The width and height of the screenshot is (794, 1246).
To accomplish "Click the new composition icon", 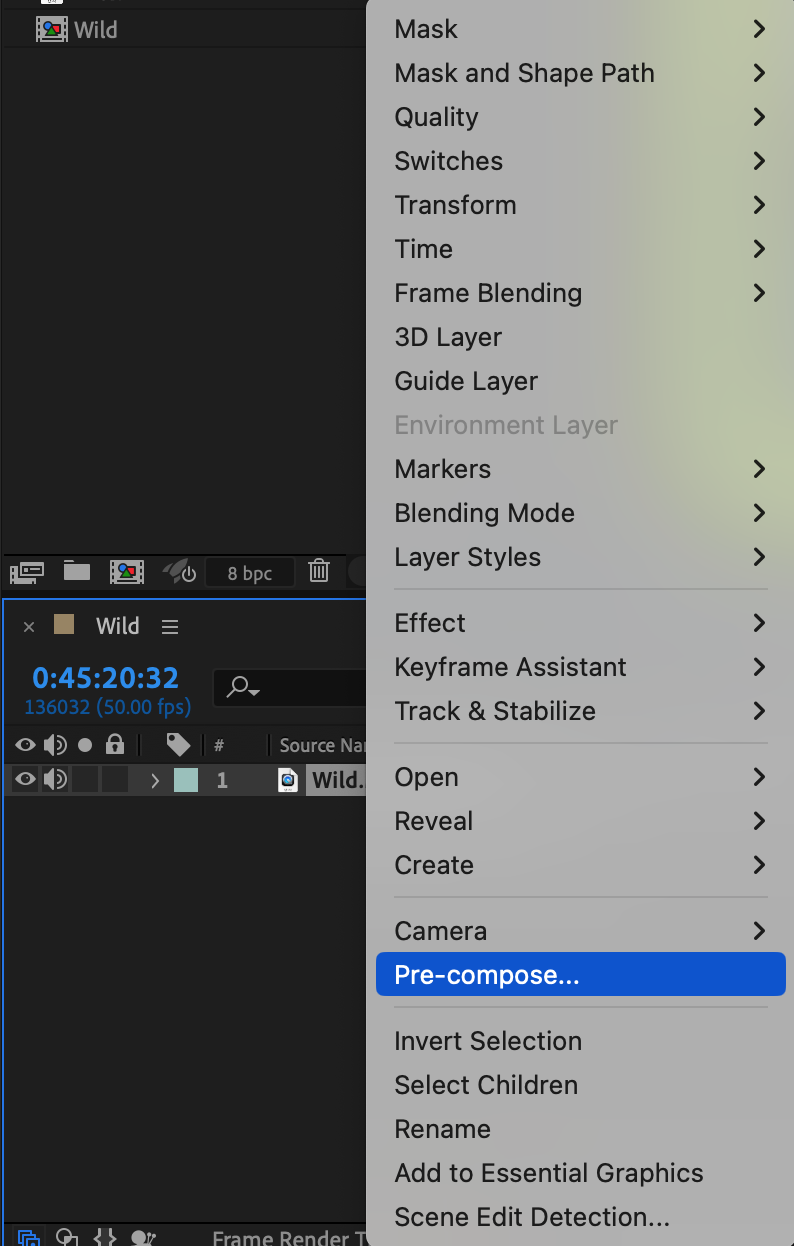I will point(127,572).
